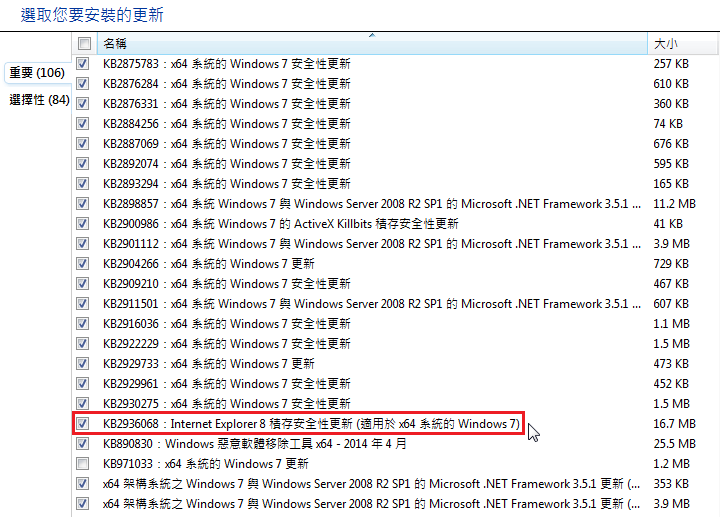
Task: Select the KB2892074 security update row text
Action: [x=227, y=163]
